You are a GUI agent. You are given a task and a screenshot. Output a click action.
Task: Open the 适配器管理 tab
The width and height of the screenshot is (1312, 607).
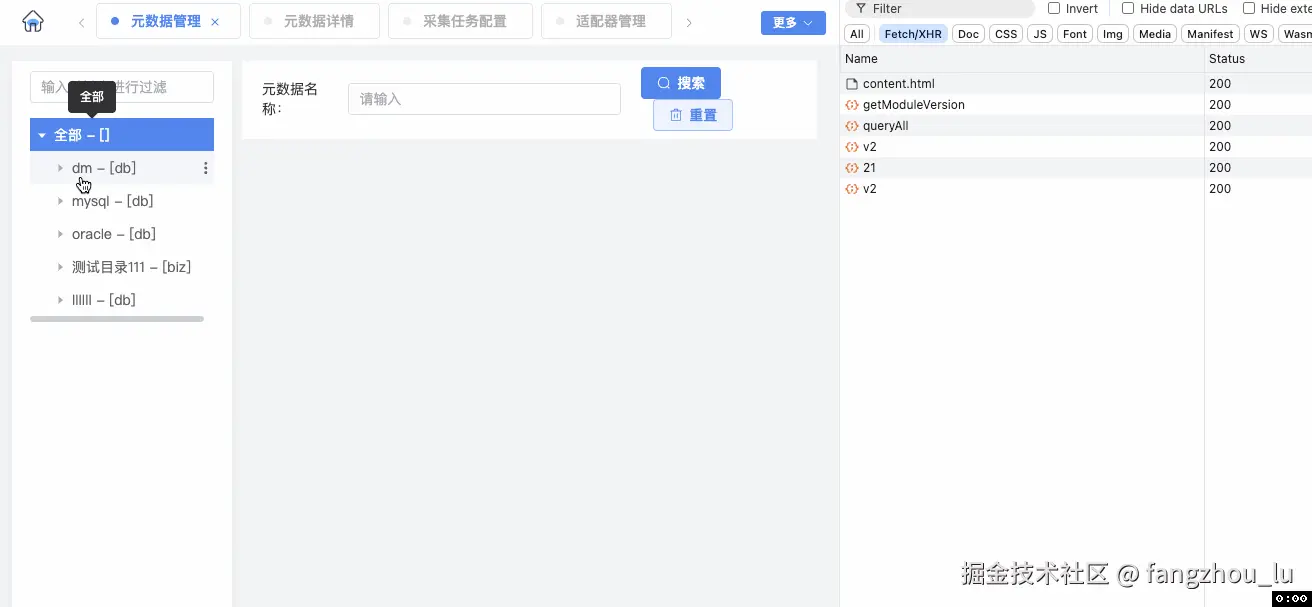(606, 21)
